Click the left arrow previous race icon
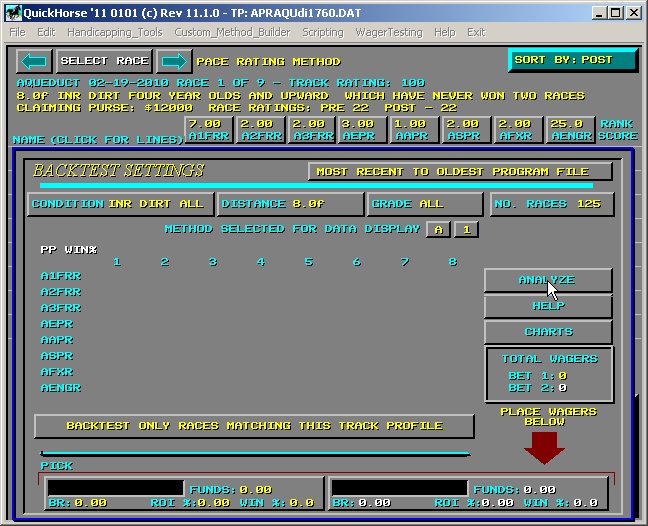 pos(33,61)
